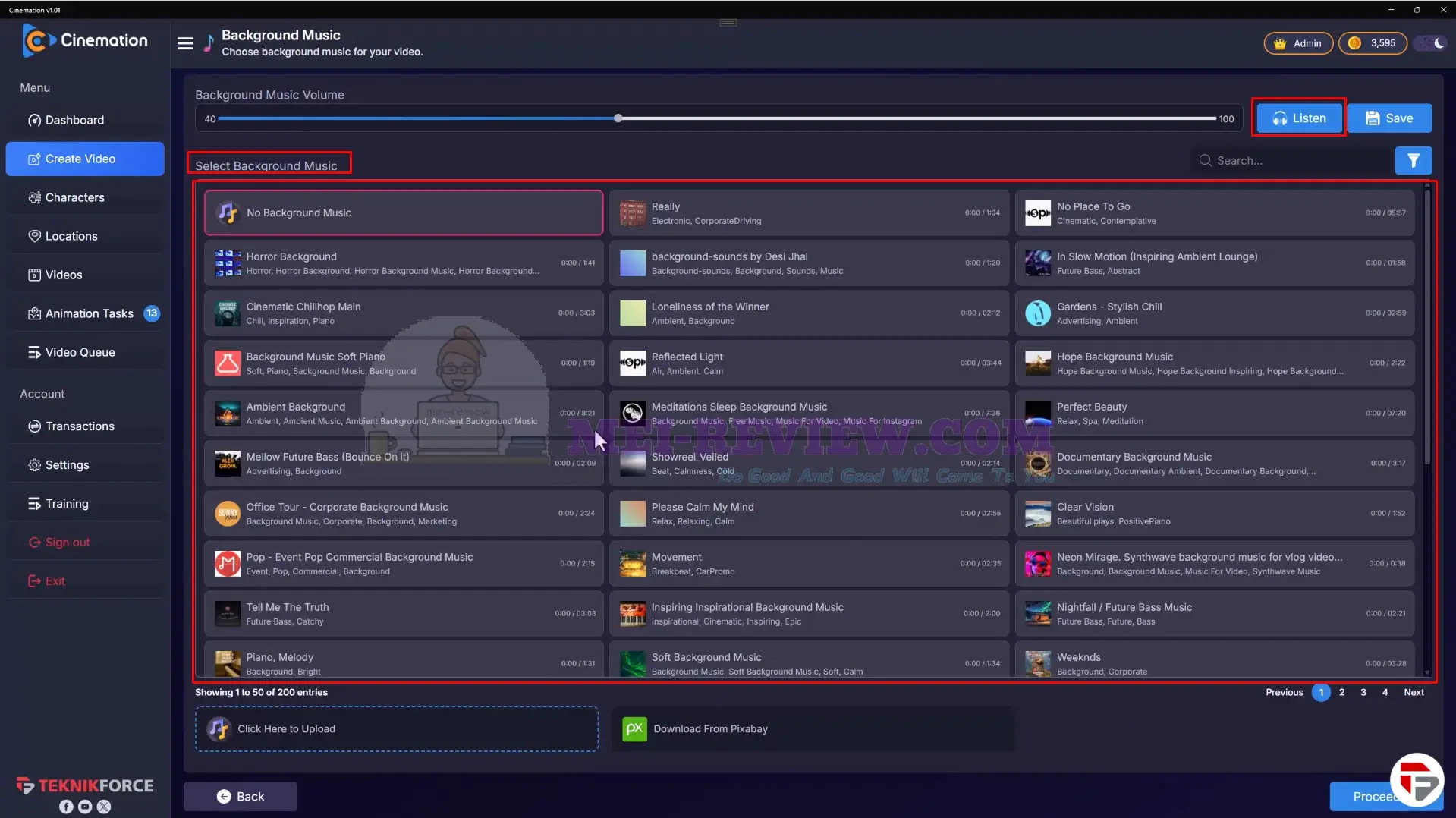Viewport: 1456px width, 818px height.
Task: Click the Next pagination link
Action: 1414,692
